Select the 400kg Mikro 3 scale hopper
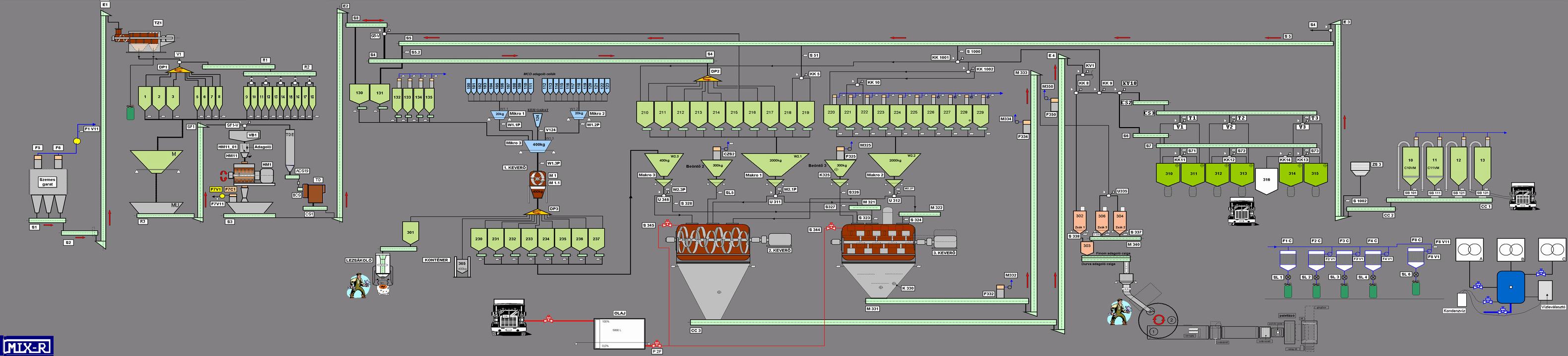Viewport: 1568px width, 356px height. point(538,145)
